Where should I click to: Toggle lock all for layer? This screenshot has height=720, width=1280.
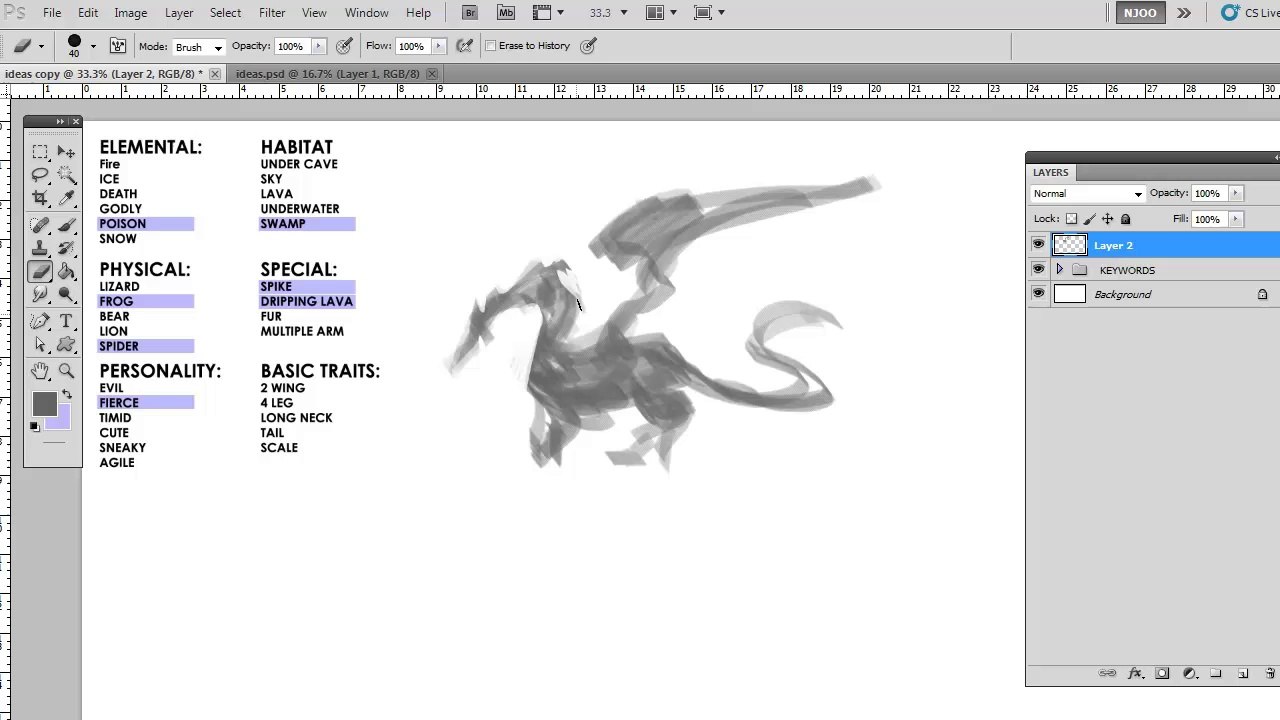coord(1125,219)
